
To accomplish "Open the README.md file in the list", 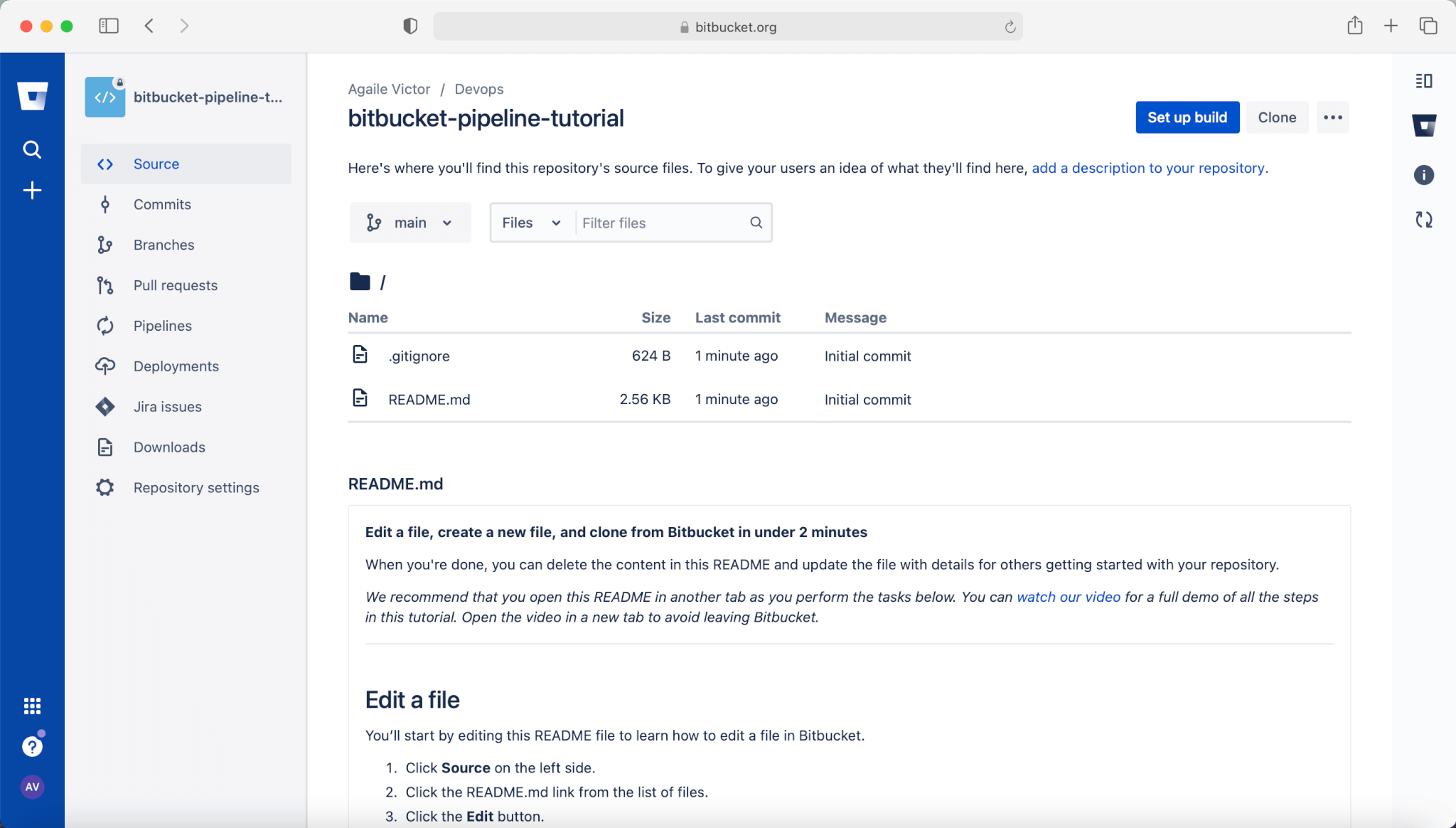I will (x=429, y=400).
